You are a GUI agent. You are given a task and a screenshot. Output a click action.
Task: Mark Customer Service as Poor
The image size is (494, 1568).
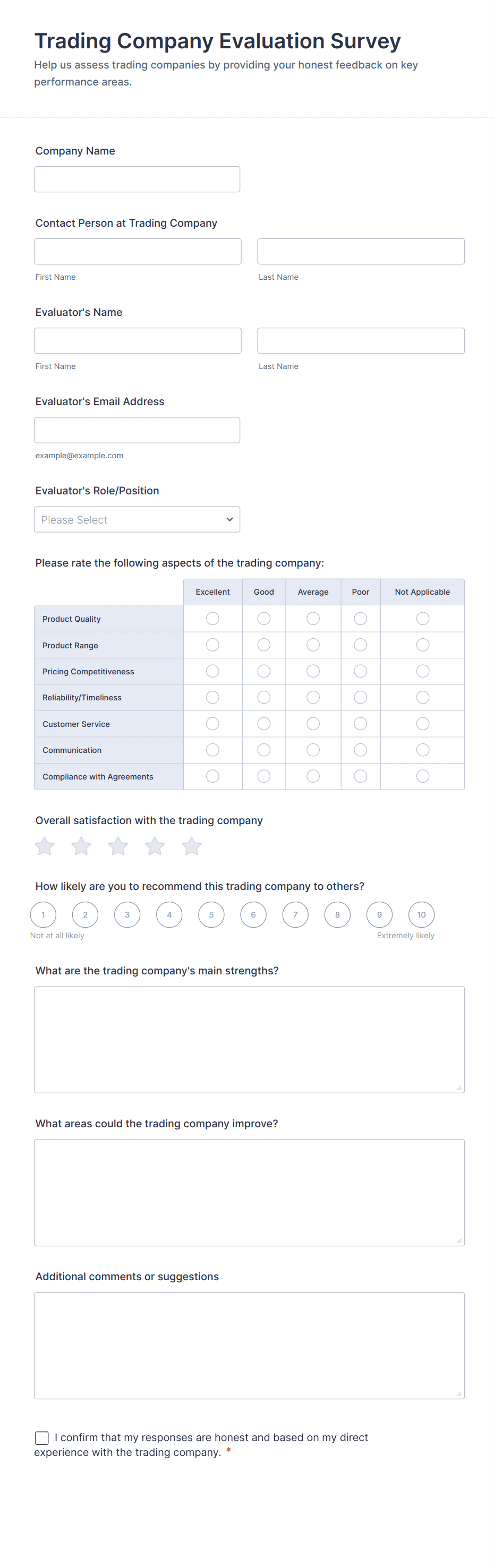click(361, 724)
